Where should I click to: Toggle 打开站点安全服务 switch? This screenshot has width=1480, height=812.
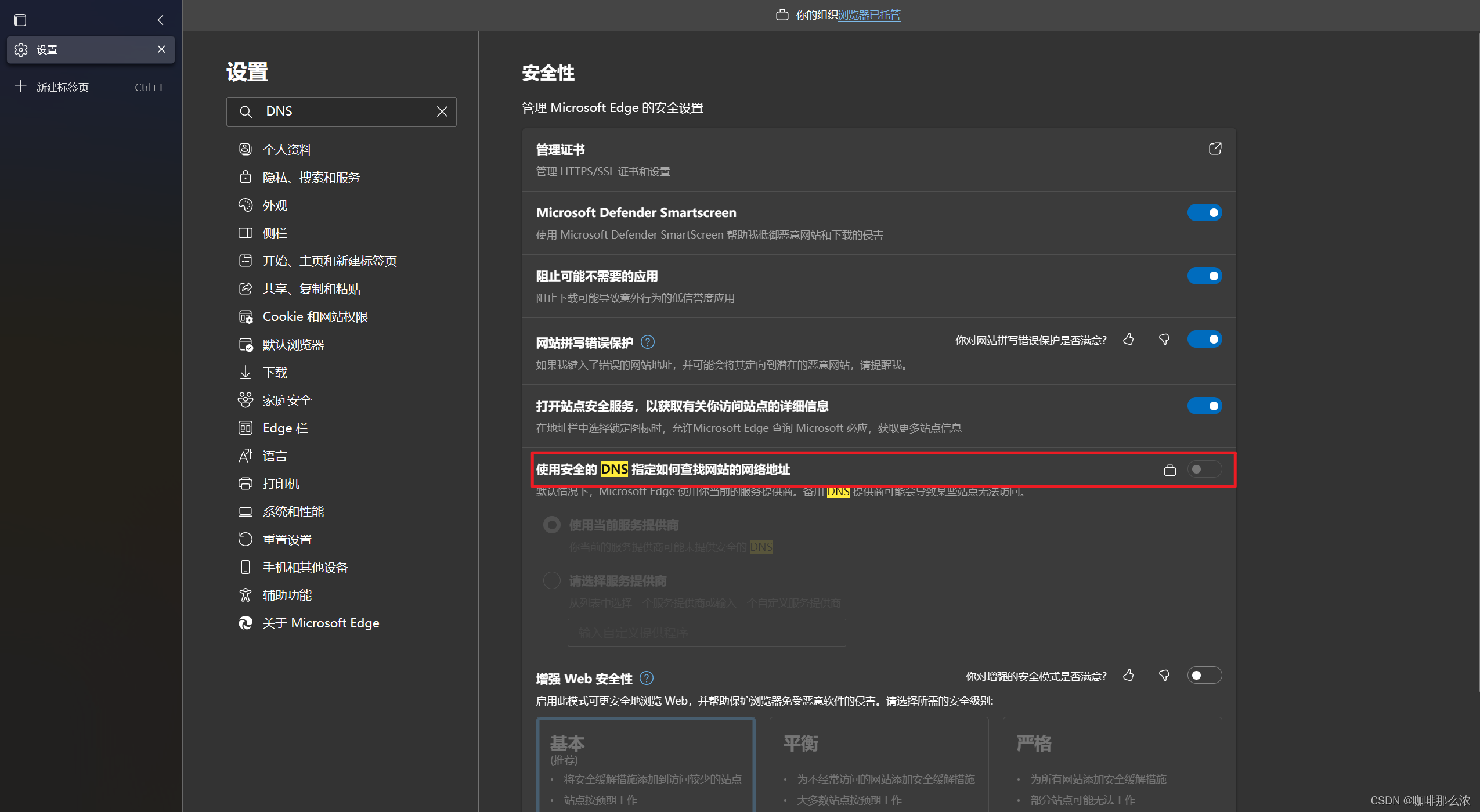point(1204,406)
